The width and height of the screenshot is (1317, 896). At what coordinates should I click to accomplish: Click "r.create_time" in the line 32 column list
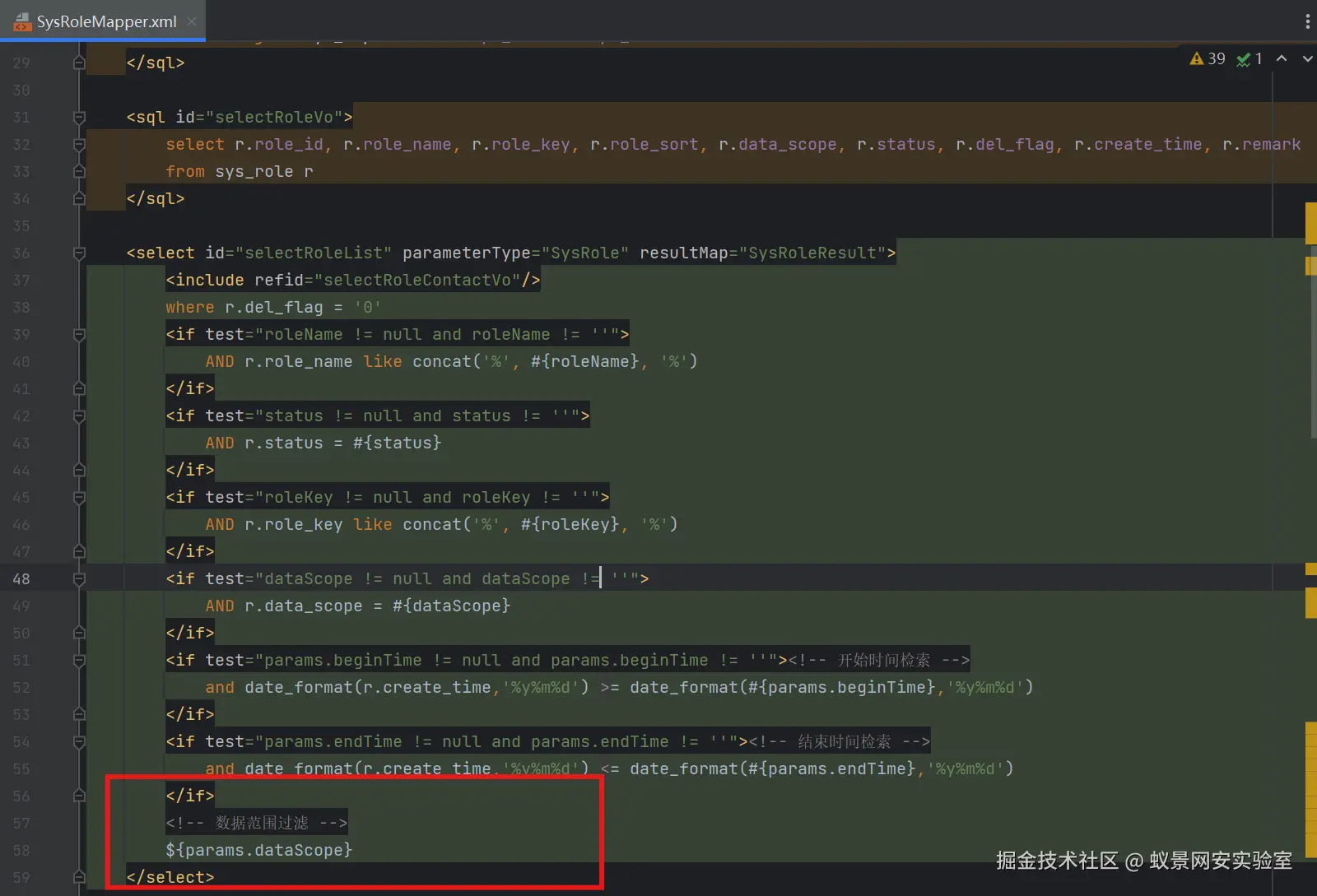(1138, 145)
